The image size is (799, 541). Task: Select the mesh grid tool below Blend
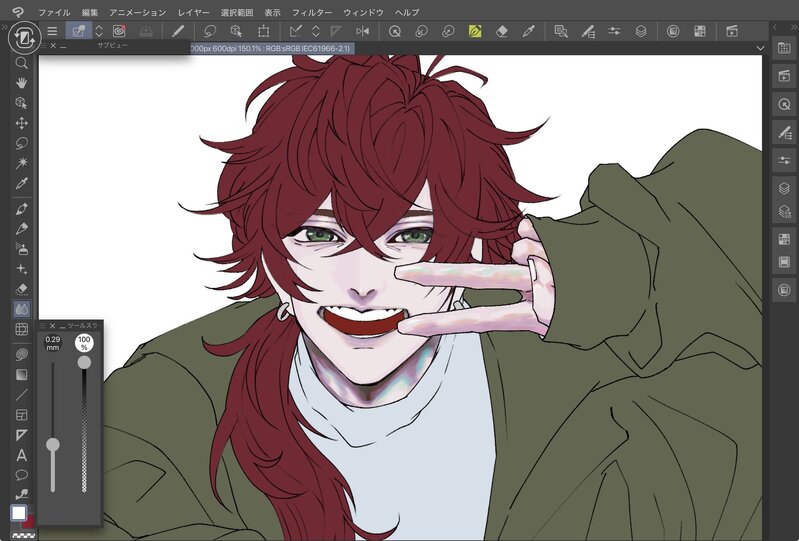(x=21, y=329)
